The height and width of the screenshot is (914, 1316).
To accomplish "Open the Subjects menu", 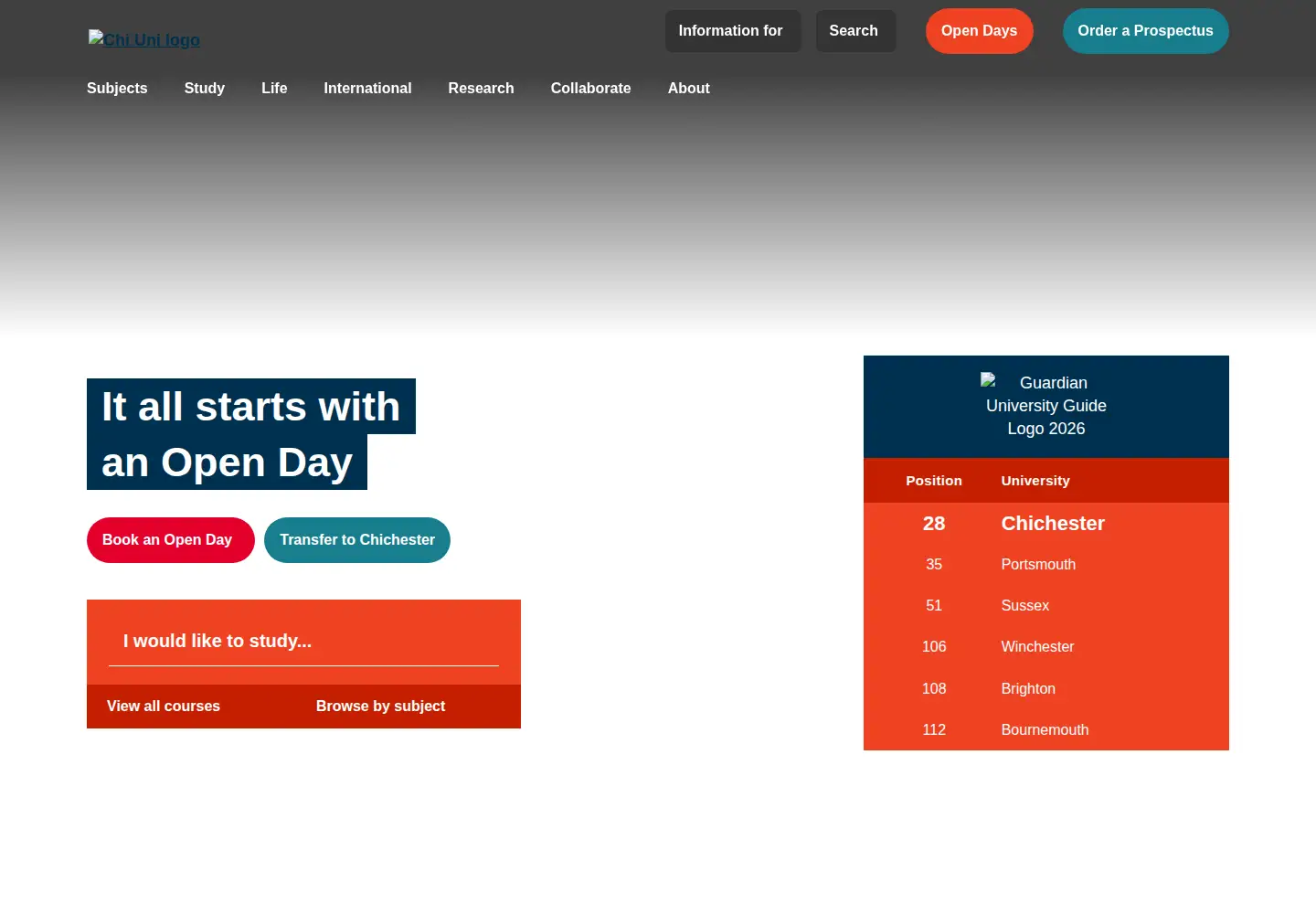I will tap(117, 89).
